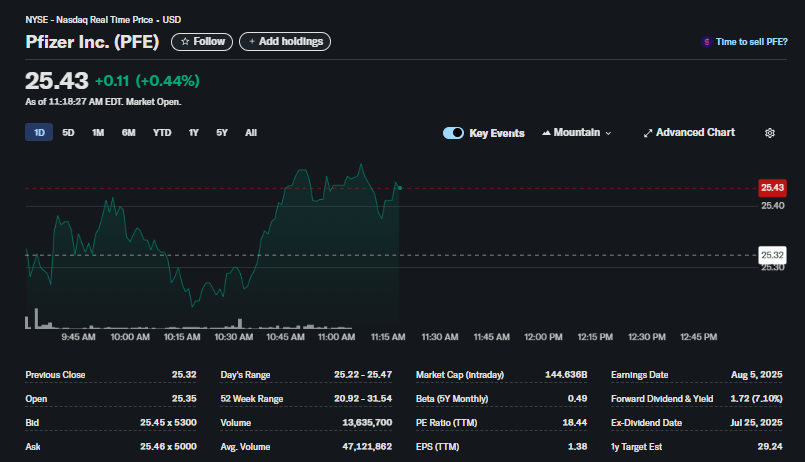
Task: Click the purple dollar icon beside Time to sell PFE
Action: point(706,42)
